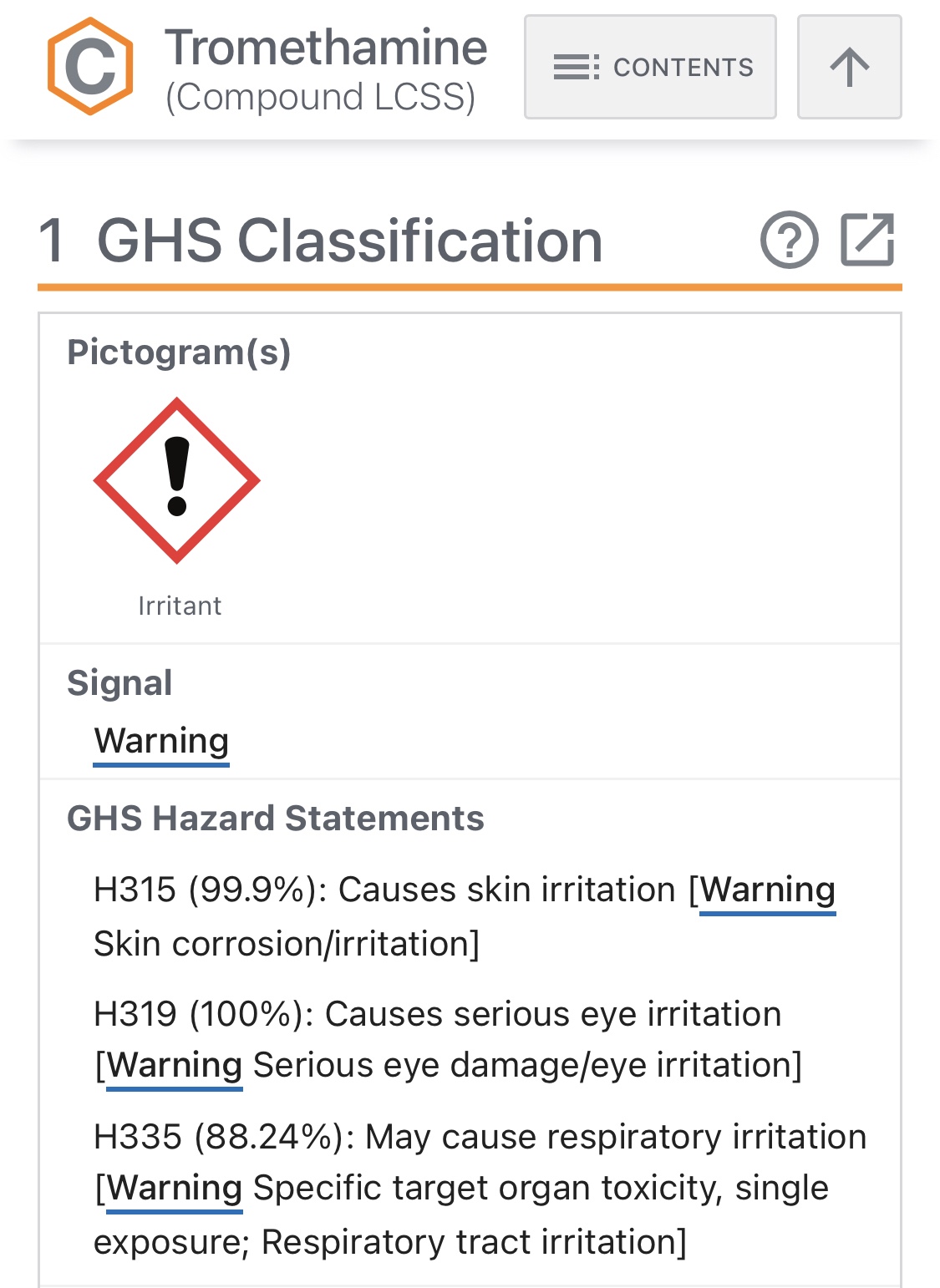Click Warning link in H335 statement

click(x=175, y=1188)
